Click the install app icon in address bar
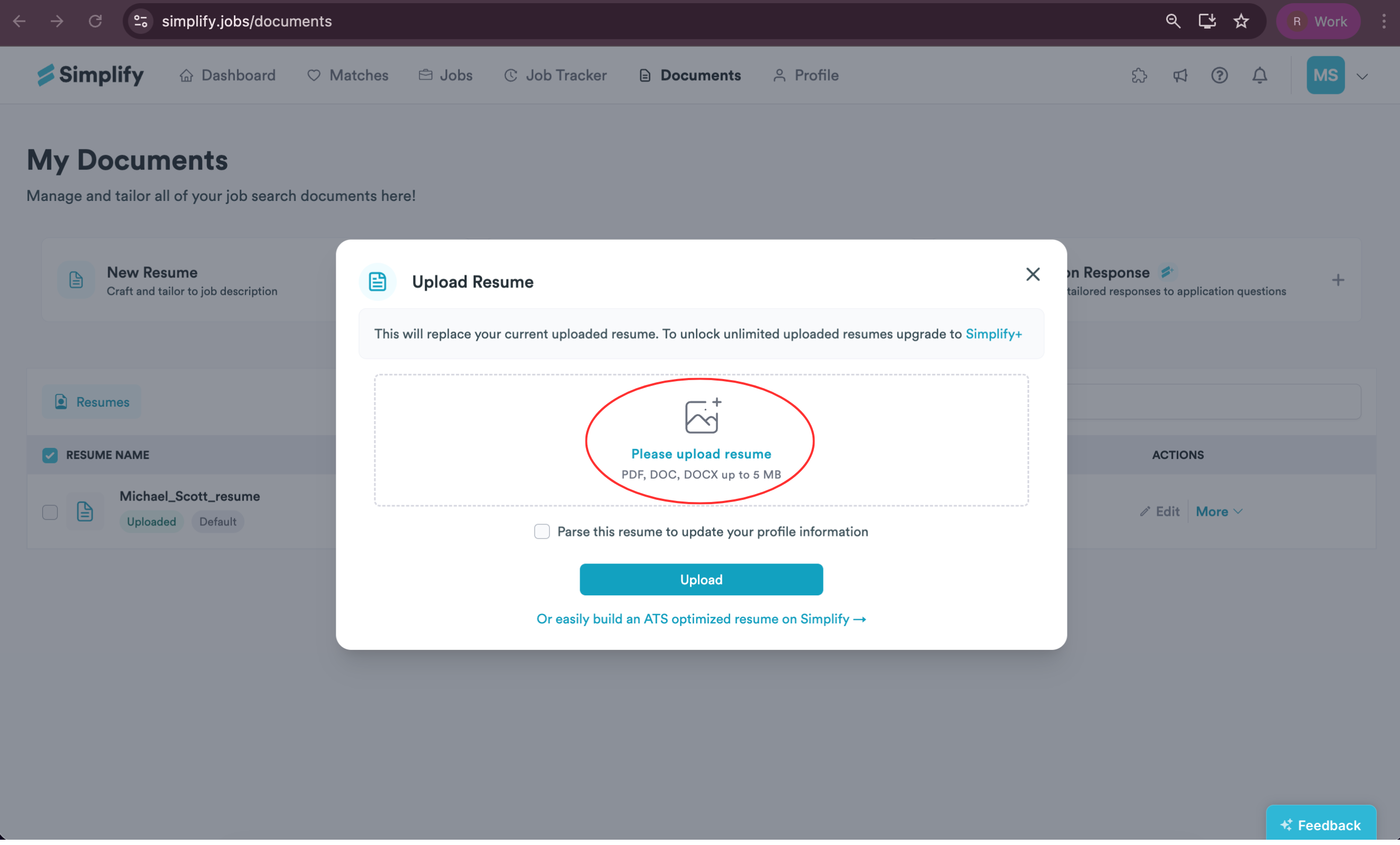 pyautogui.click(x=1207, y=21)
